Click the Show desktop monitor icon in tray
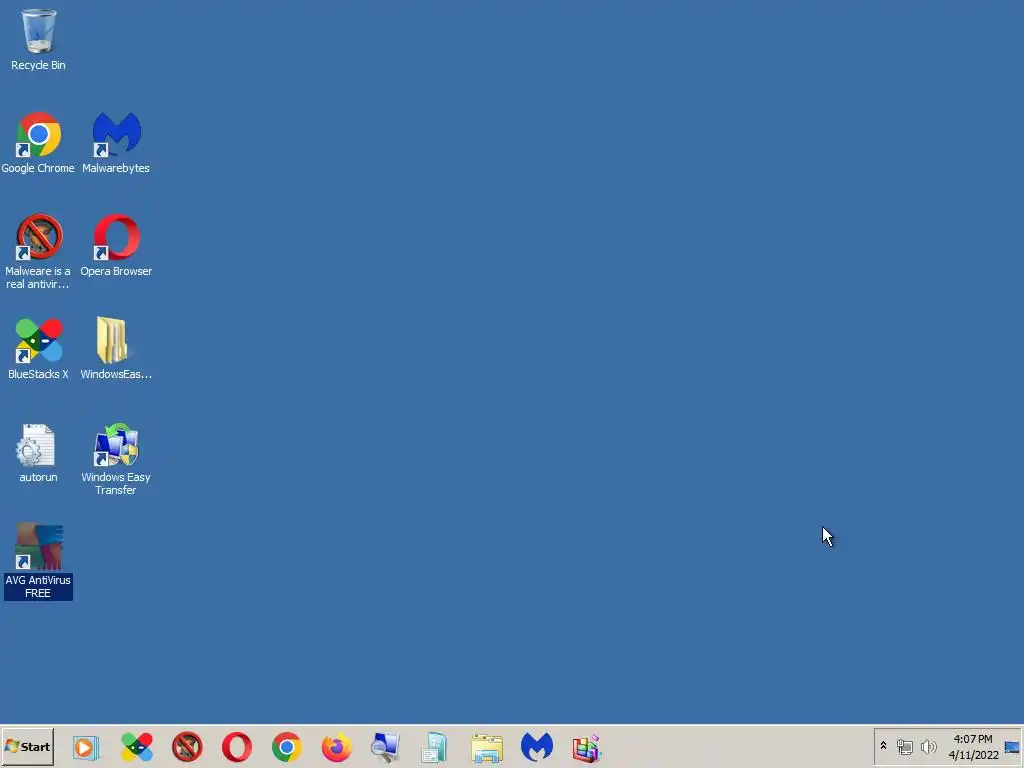The image size is (1024, 768). tap(1012, 747)
